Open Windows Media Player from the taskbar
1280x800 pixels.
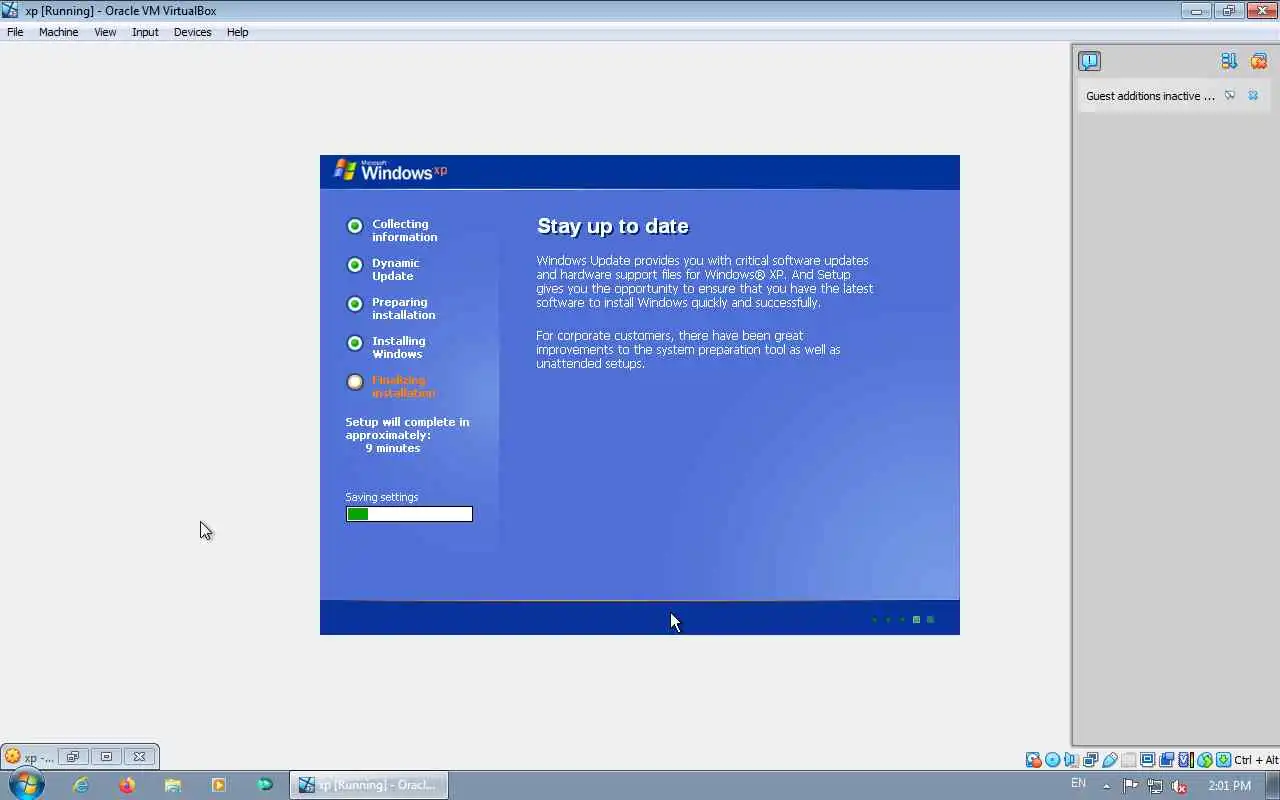pyautogui.click(x=219, y=785)
